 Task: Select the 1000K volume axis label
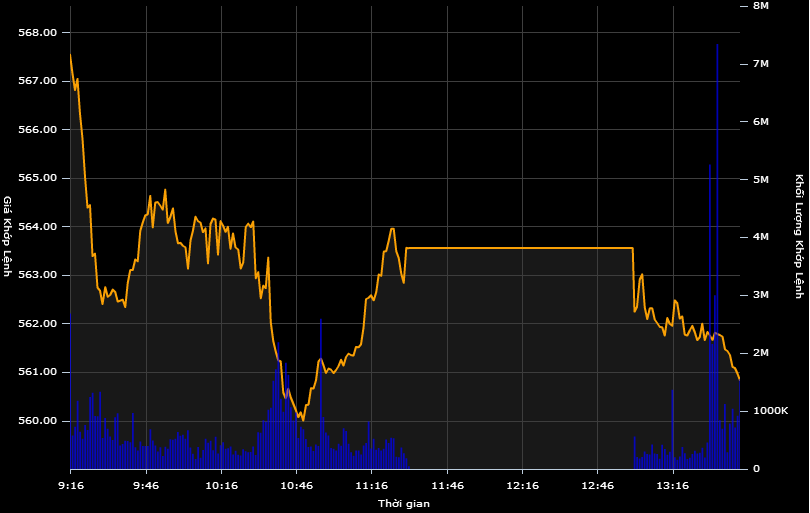(x=770, y=411)
